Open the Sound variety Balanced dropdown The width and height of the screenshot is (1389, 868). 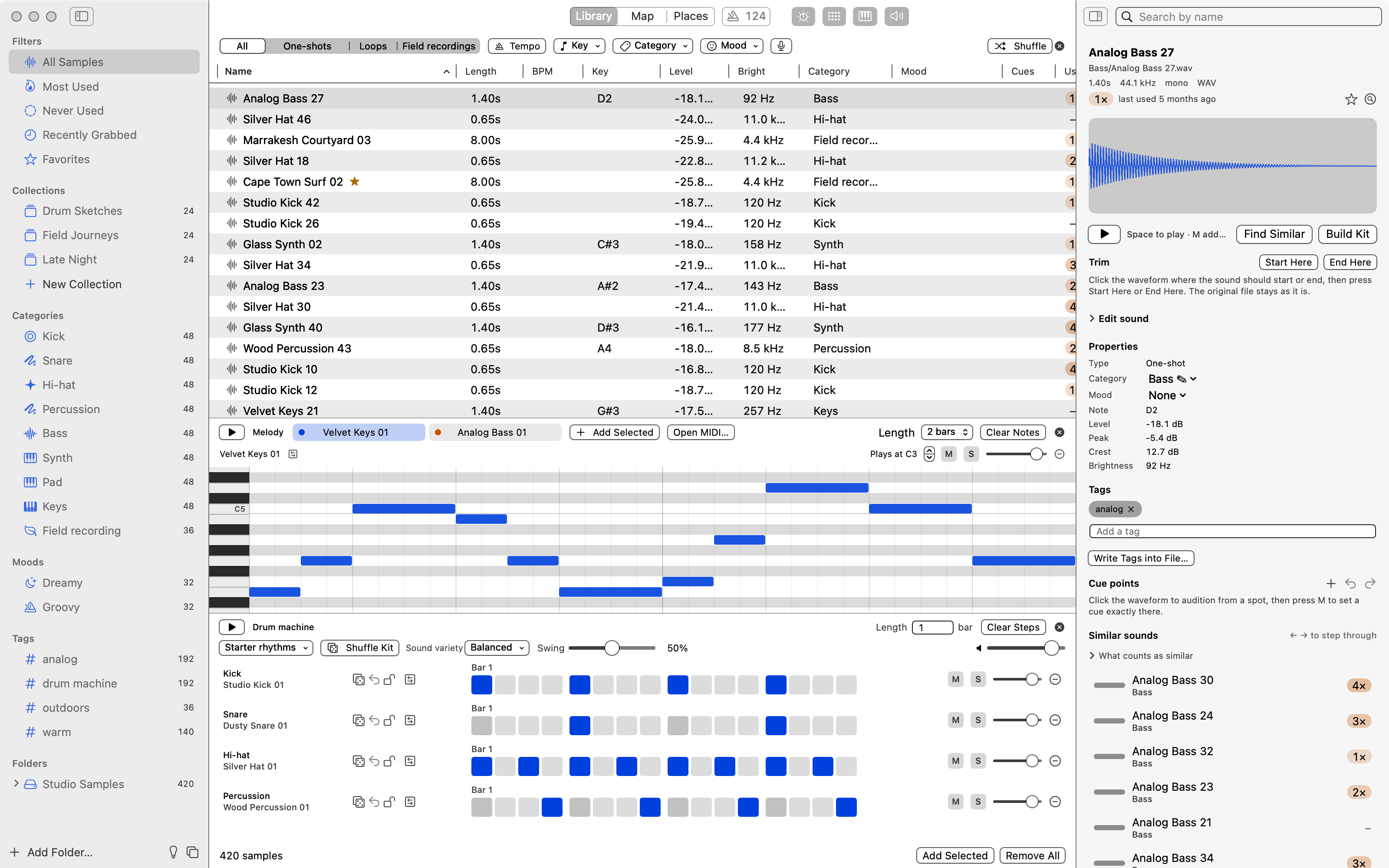[x=497, y=648]
